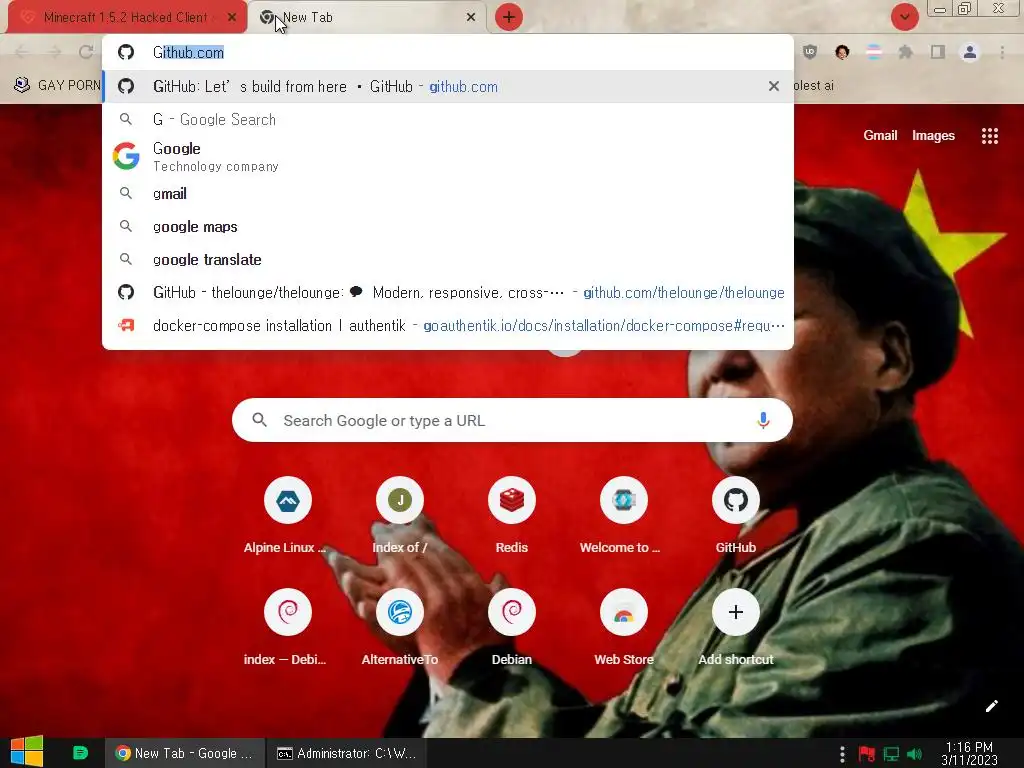Open the green pinned taskbar app
The image size is (1024, 768).
80,753
